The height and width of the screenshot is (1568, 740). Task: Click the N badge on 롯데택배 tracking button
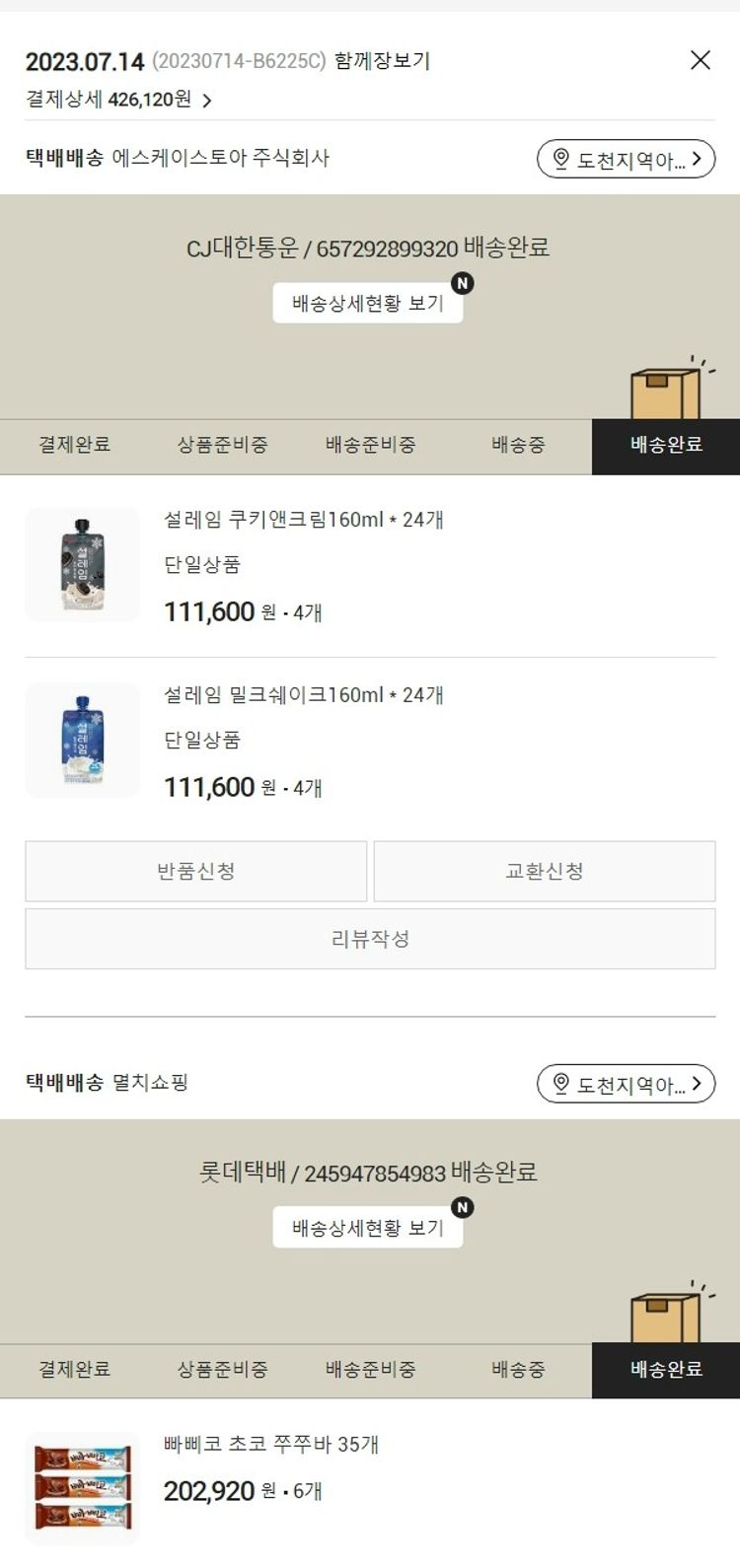pos(462,1208)
